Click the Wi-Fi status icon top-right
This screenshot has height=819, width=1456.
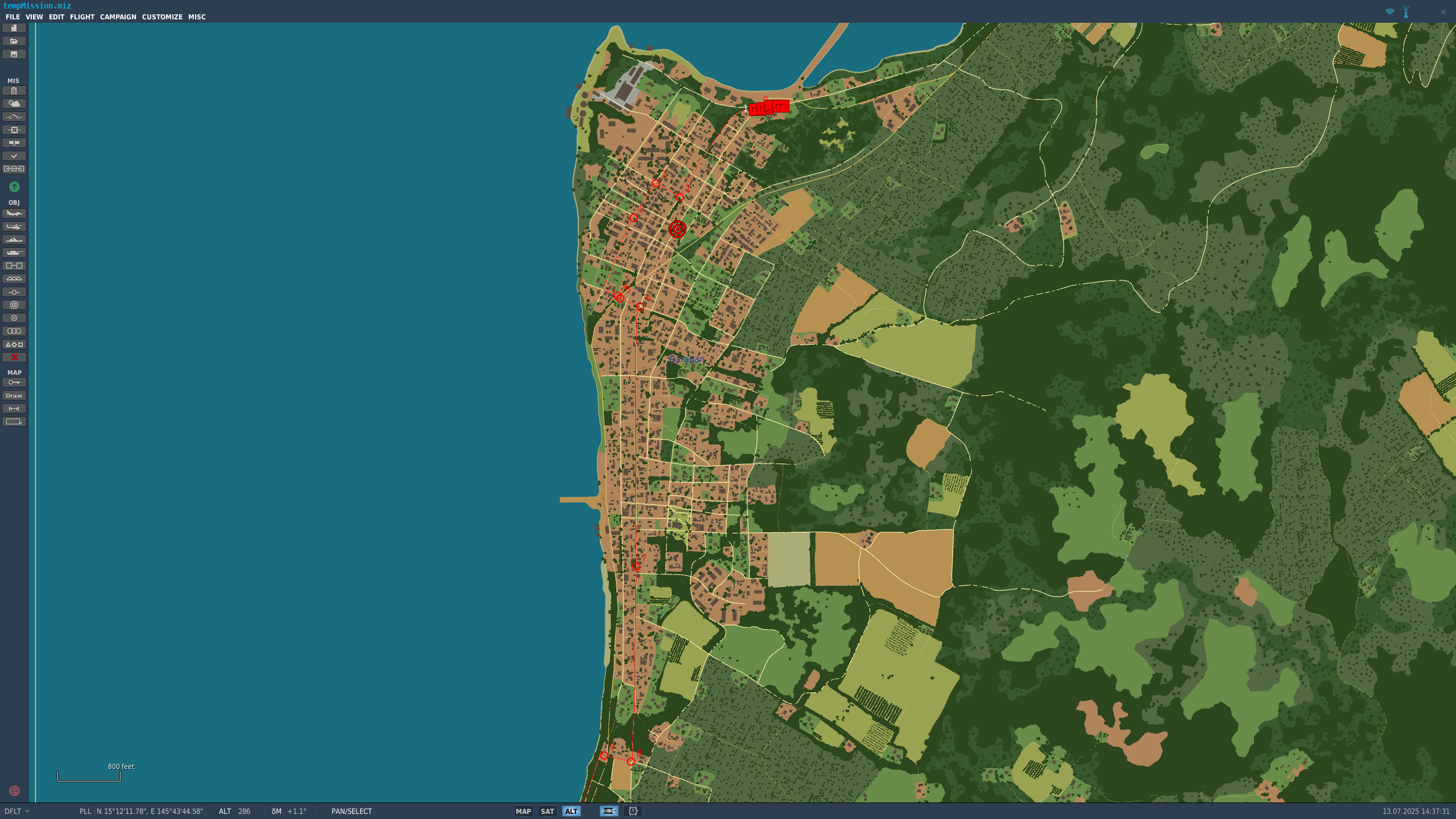[x=1389, y=12]
